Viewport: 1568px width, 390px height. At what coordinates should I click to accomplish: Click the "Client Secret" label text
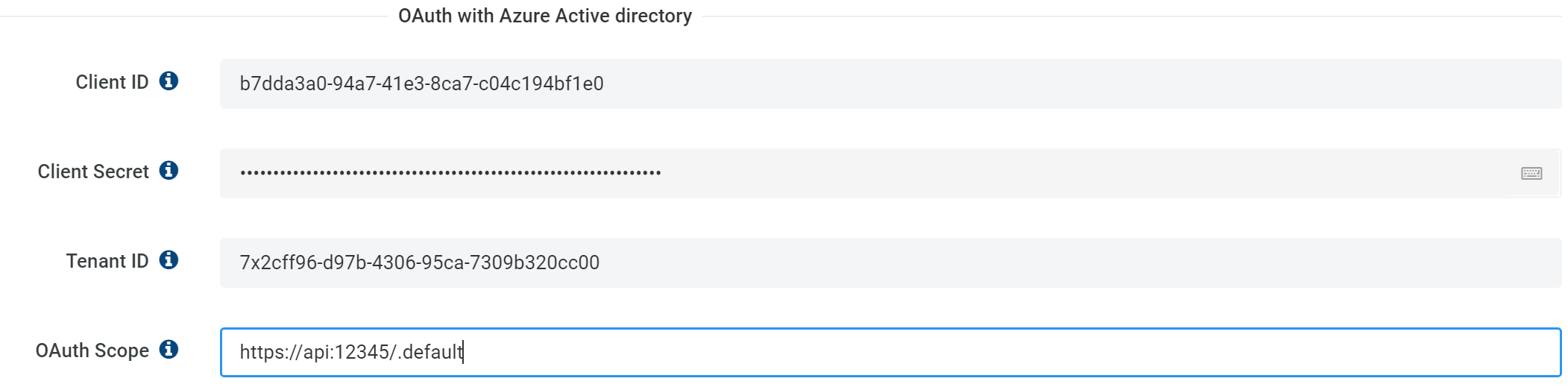pos(93,172)
